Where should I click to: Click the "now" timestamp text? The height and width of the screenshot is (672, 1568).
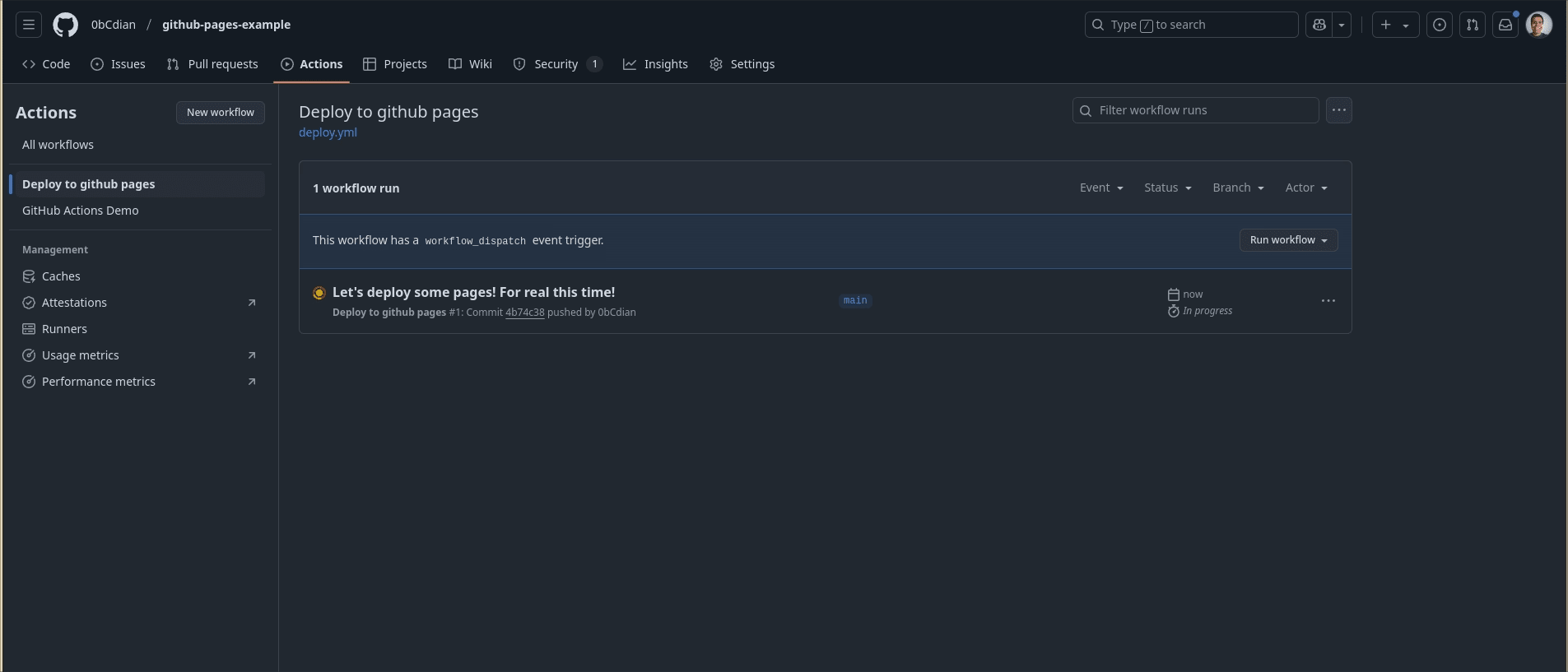[1193, 294]
